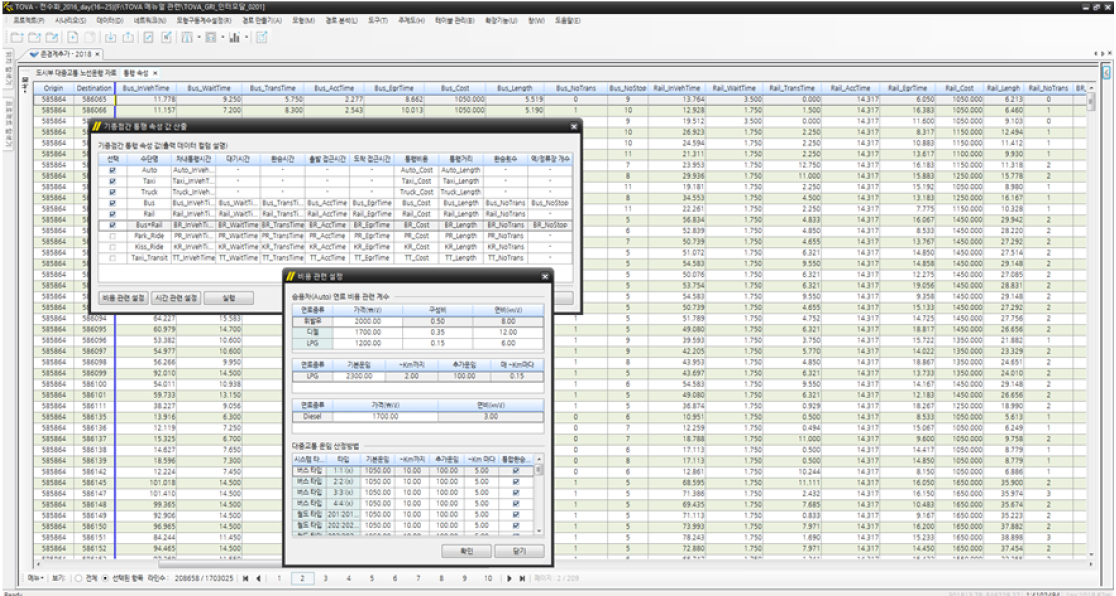Image resolution: width=1116 pixels, height=596 pixels.
Task: Open the 메뉴 dropdown in status bar
Action: click(35, 578)
